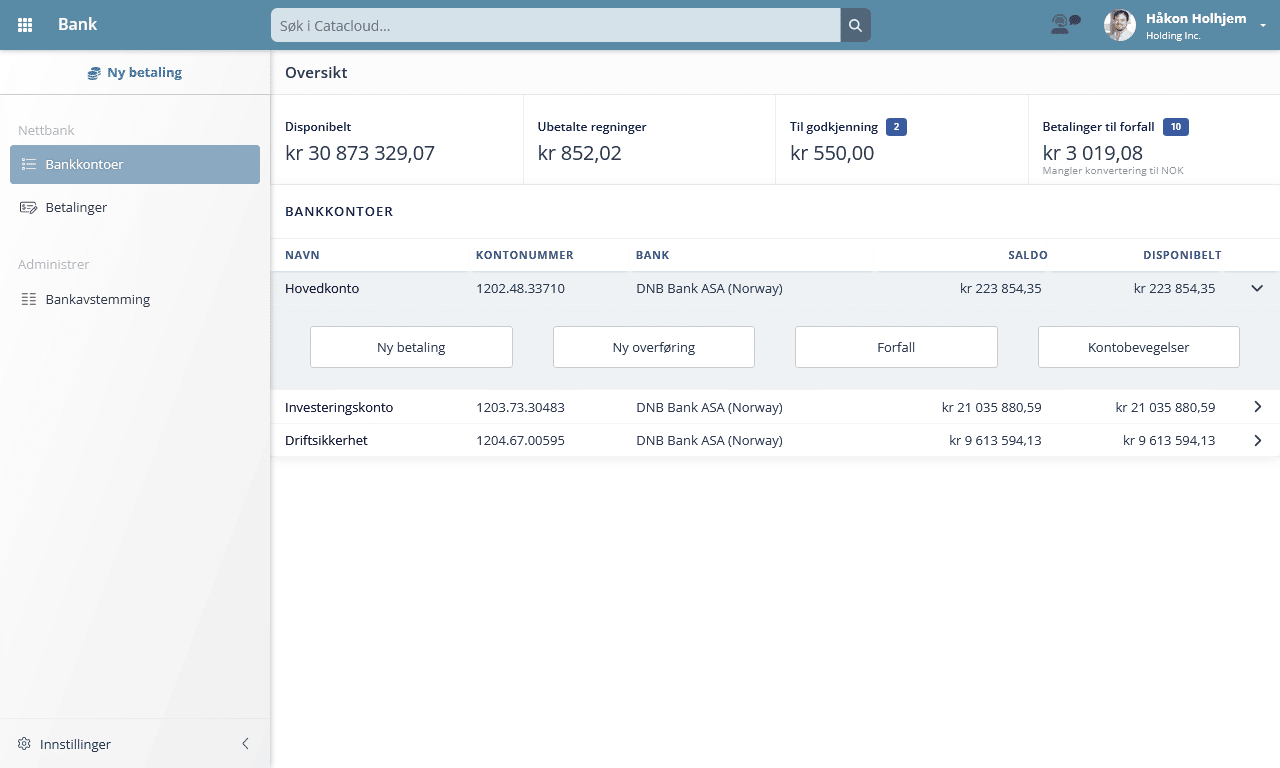Click the coins icon beside Ny betaling
1280x768 pixels.
click(x=94, y=73)
